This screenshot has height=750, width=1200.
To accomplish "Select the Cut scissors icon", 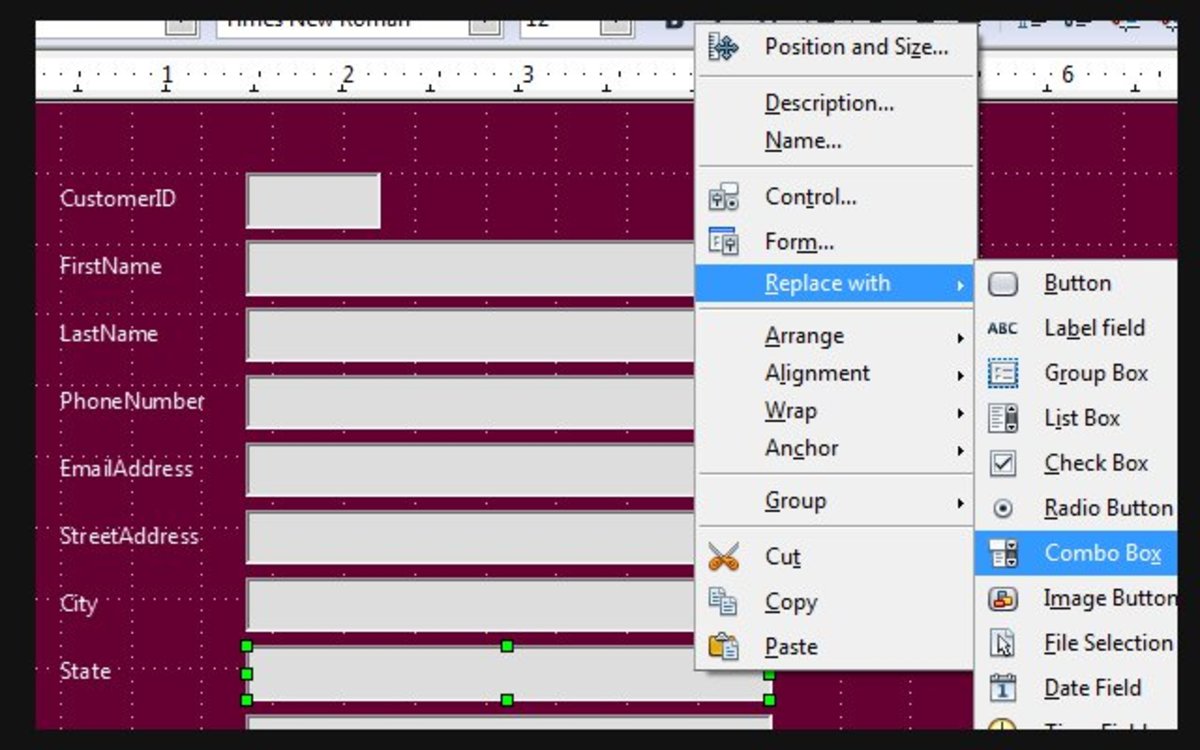I will [725, 556].
